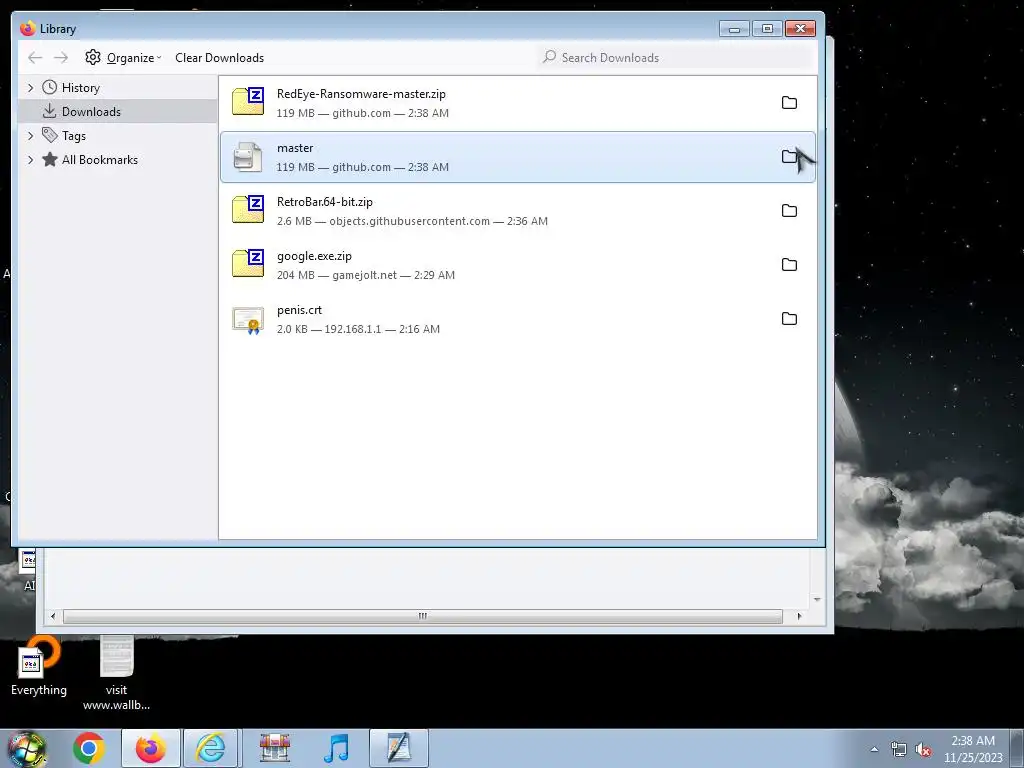Open the Organize dropdown menu
Screen dimensions: 1024x768
coord(123,57)
